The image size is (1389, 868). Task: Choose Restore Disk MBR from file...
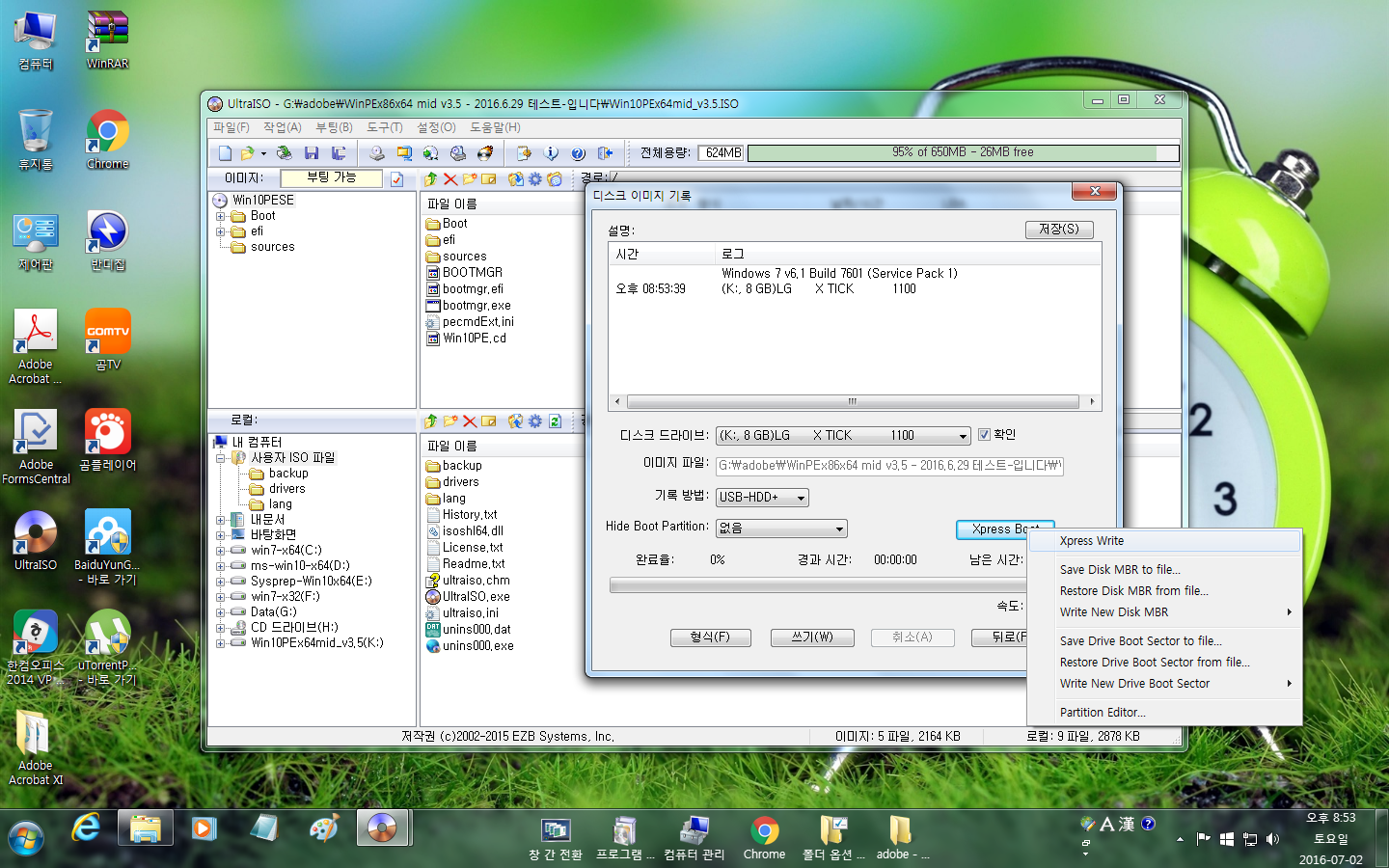tap(1164, 591)
